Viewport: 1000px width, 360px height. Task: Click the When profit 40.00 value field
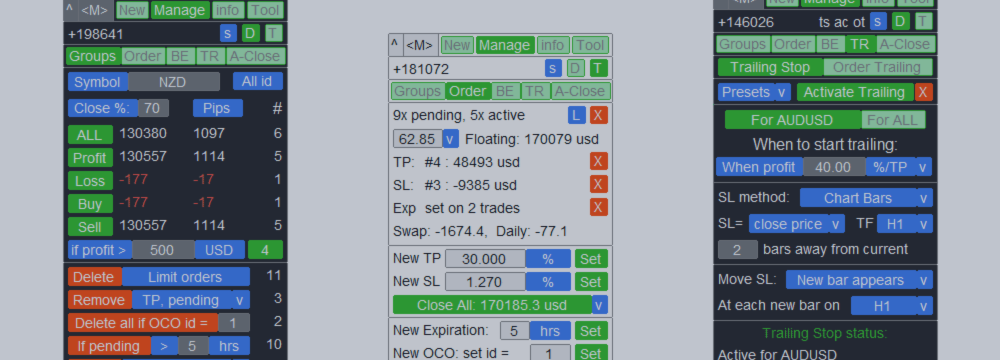834,167
